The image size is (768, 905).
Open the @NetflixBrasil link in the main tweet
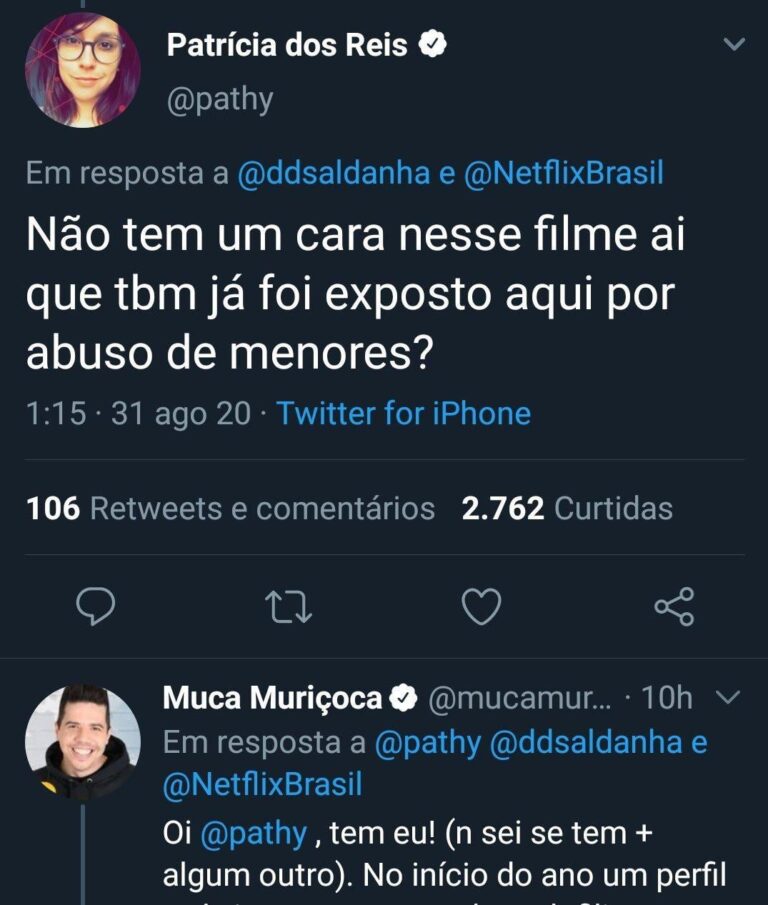[x=564, y=173]
